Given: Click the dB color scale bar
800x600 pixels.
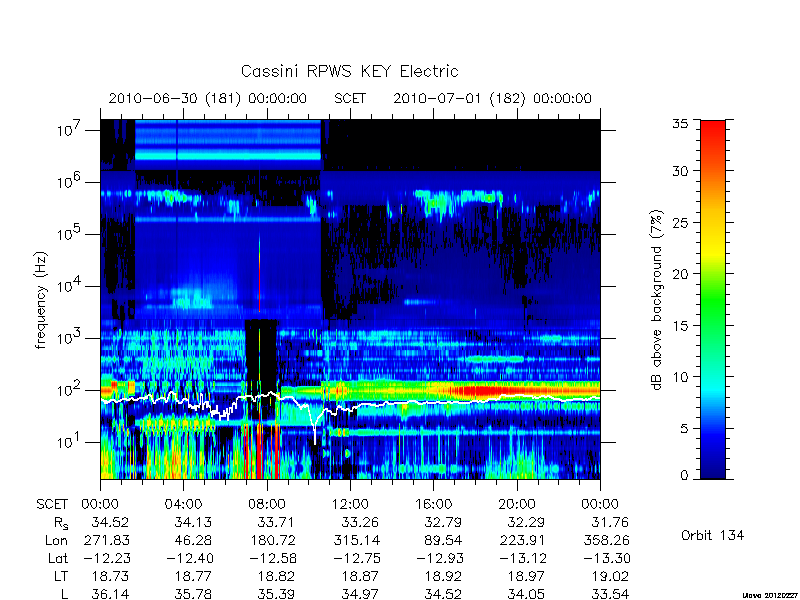Looking at the screenshot, I should [x=713, y=299].
